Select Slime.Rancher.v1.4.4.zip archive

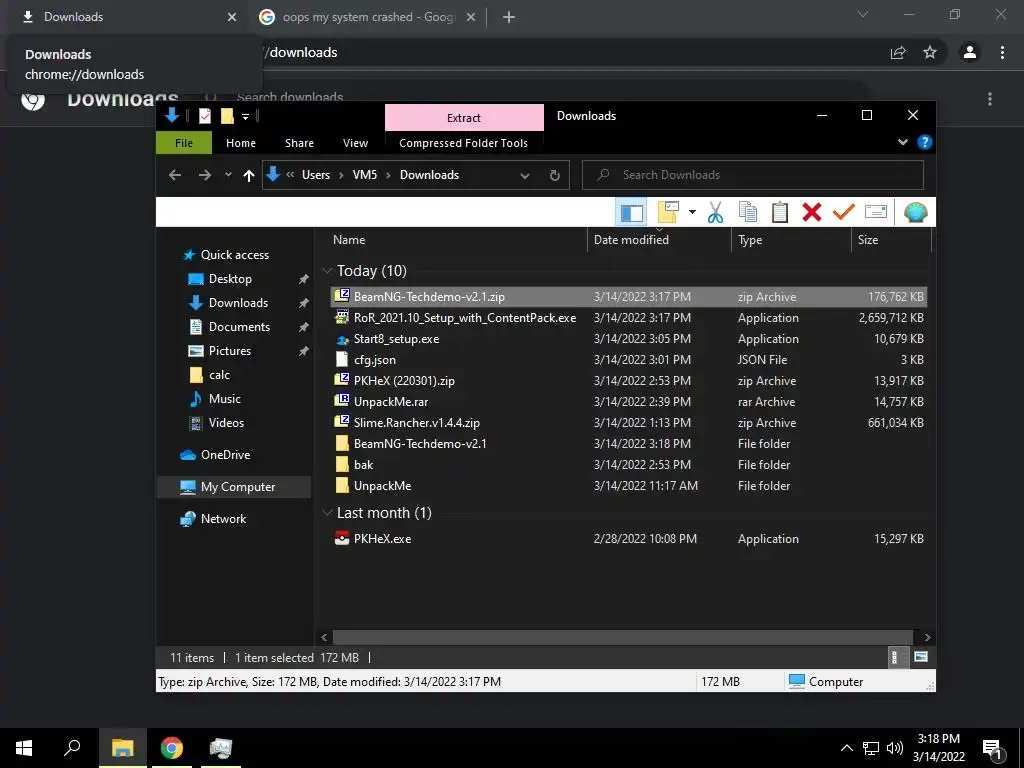pos(628,423)
